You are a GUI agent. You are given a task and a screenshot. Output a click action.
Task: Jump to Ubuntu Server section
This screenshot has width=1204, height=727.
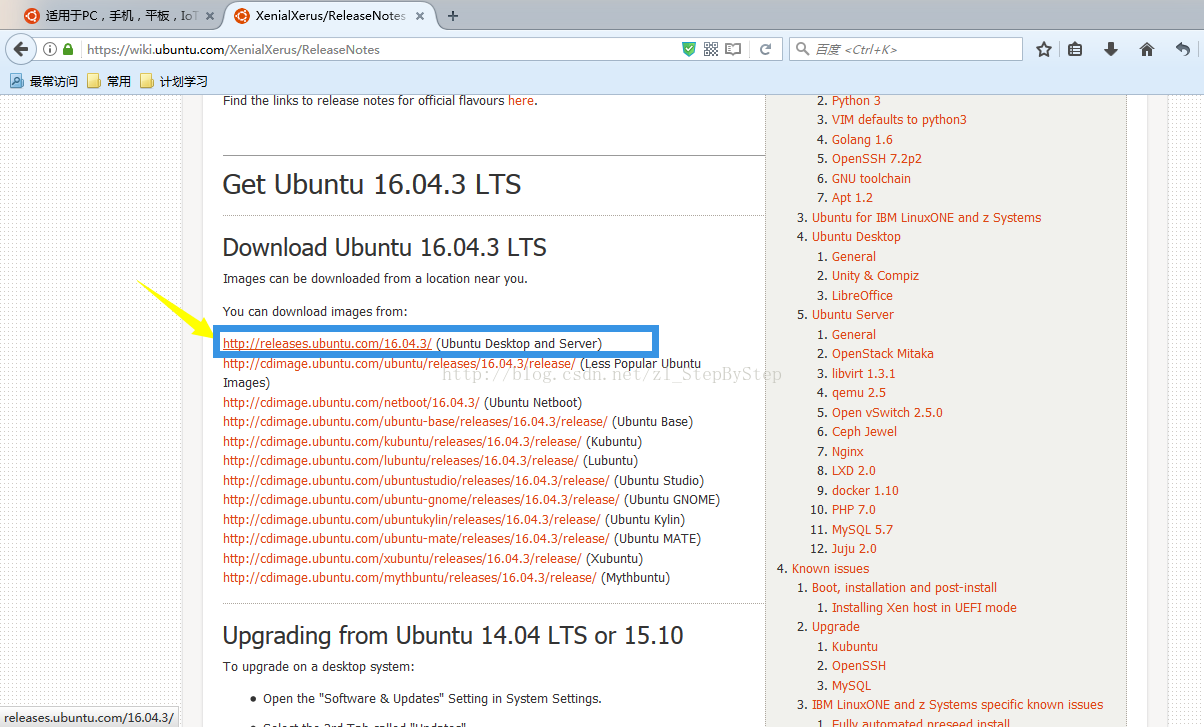[853, 314]
